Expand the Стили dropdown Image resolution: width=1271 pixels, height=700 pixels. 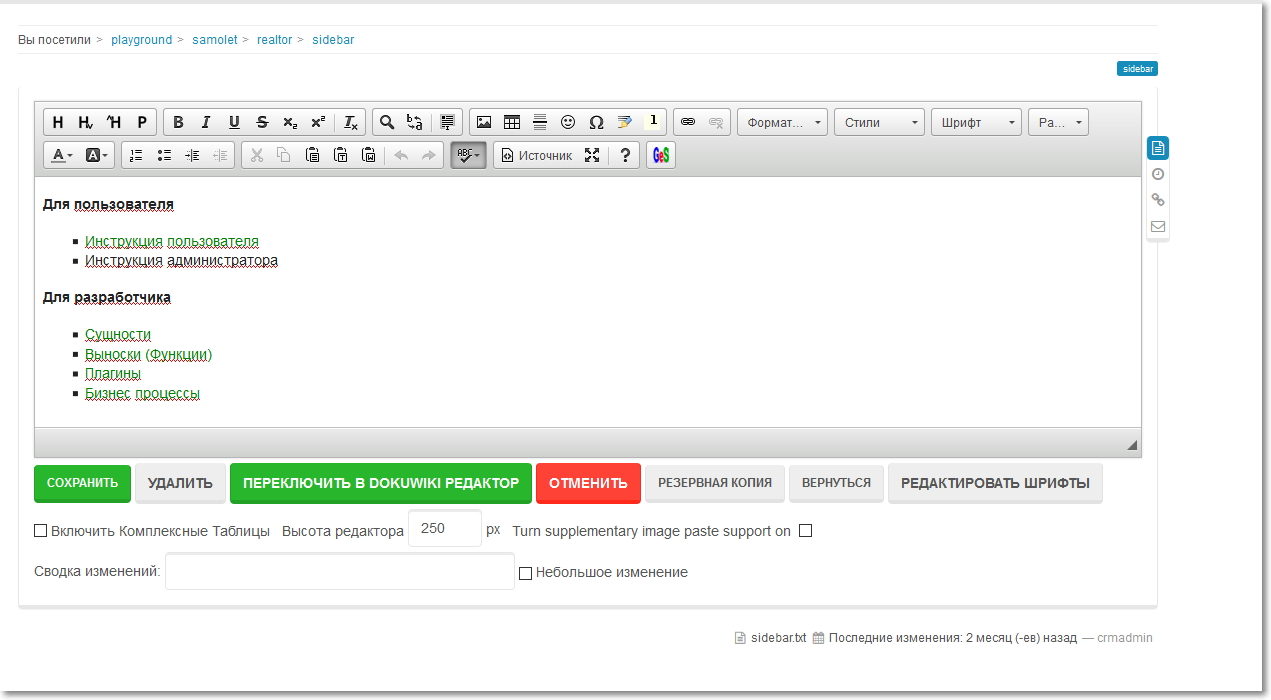[880, 122]
